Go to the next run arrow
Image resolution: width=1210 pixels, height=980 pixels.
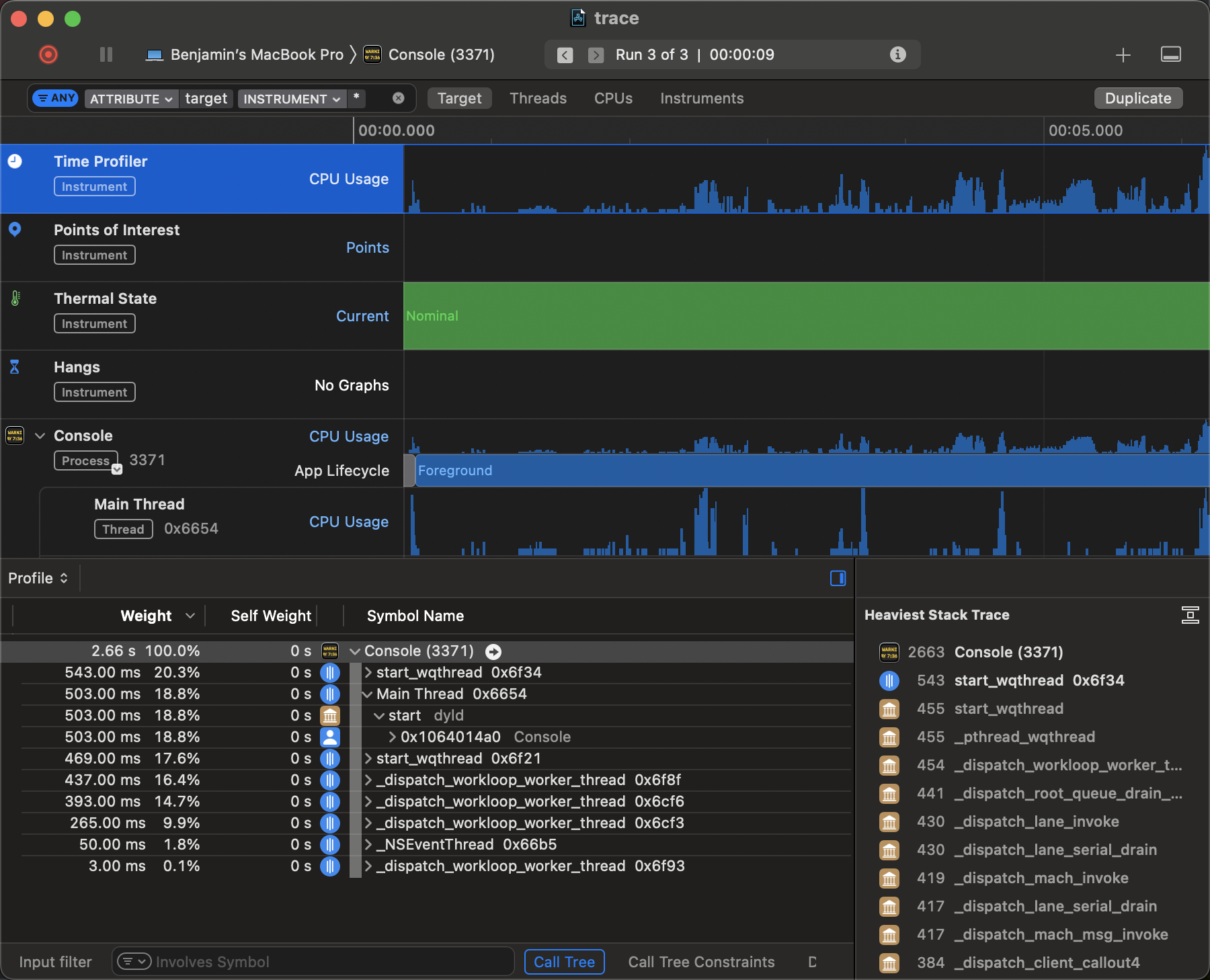pyautogui.click(x=596, y=55)
